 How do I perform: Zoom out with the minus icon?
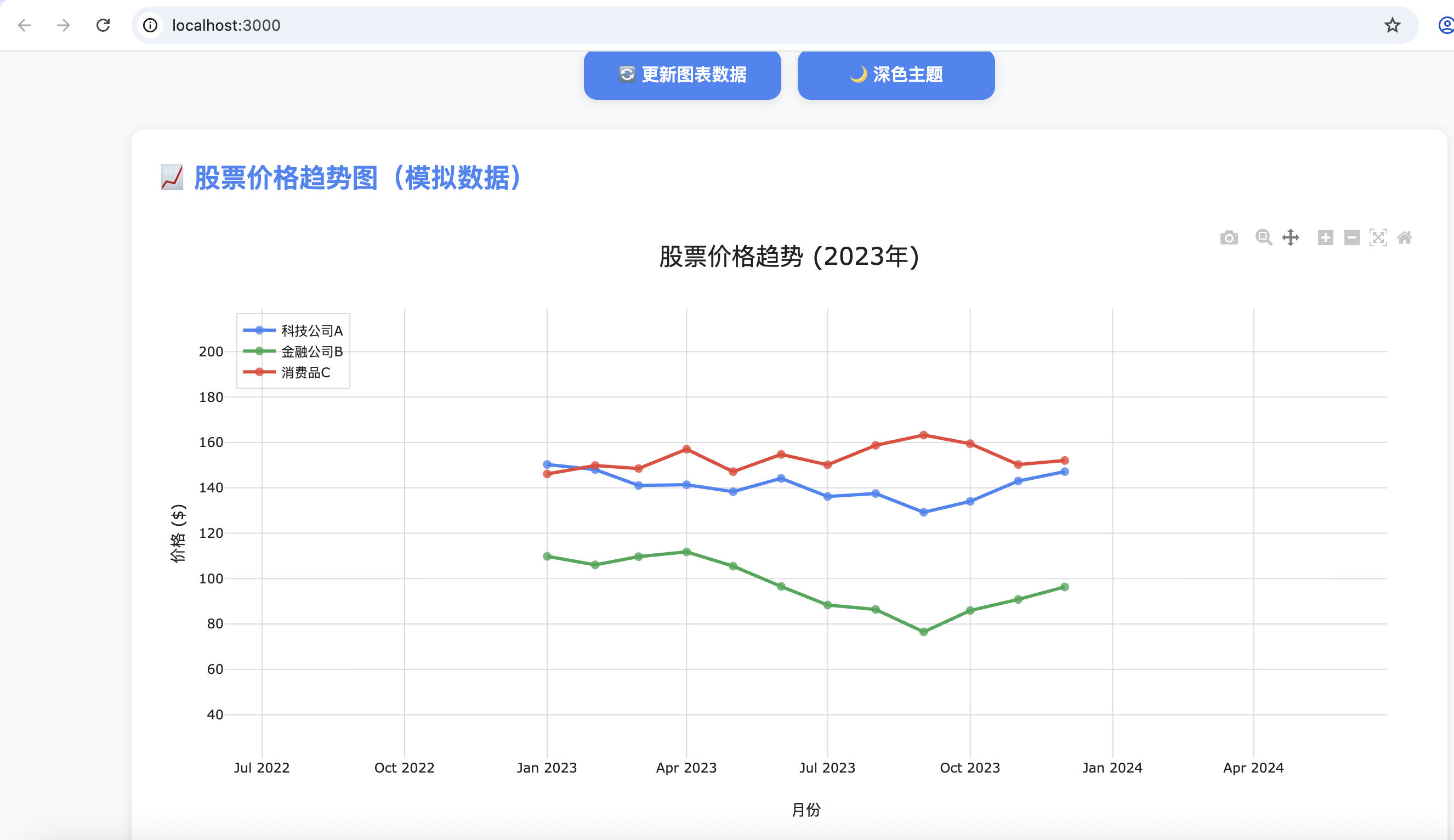(x=1352, y=238)
